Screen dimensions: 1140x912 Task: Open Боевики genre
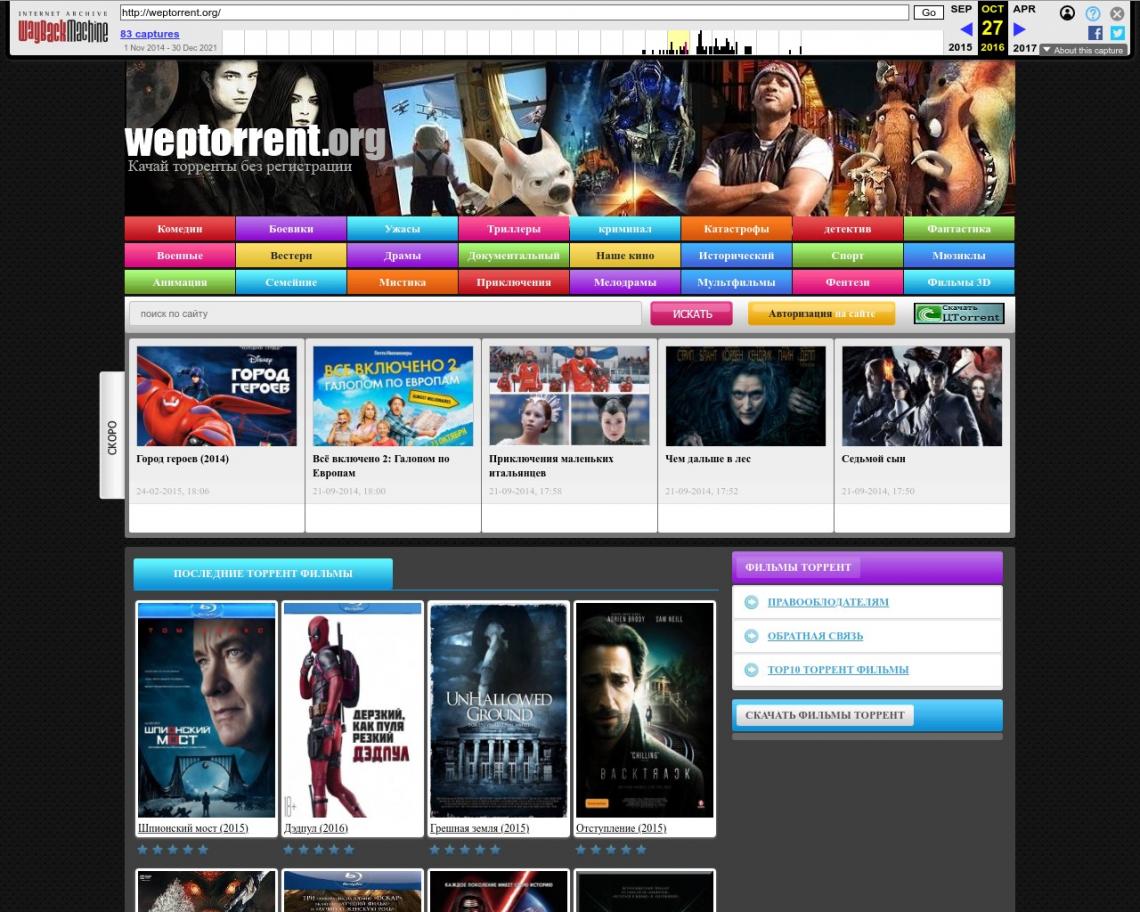[x=291, y=228]
